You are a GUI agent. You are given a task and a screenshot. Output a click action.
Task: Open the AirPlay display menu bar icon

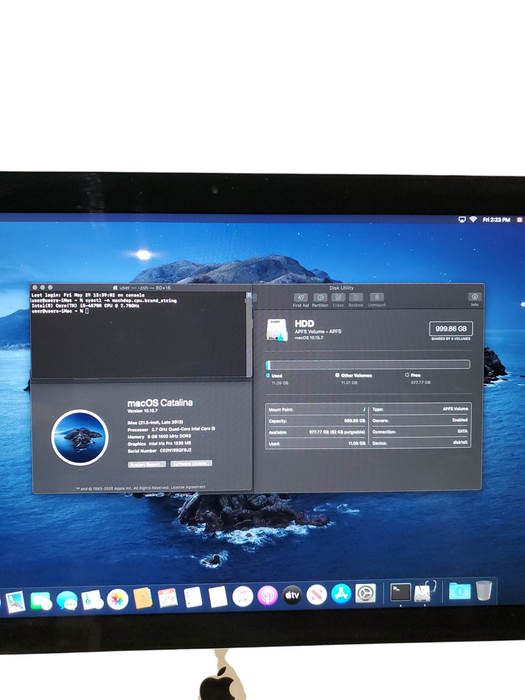tap(462, 219)
